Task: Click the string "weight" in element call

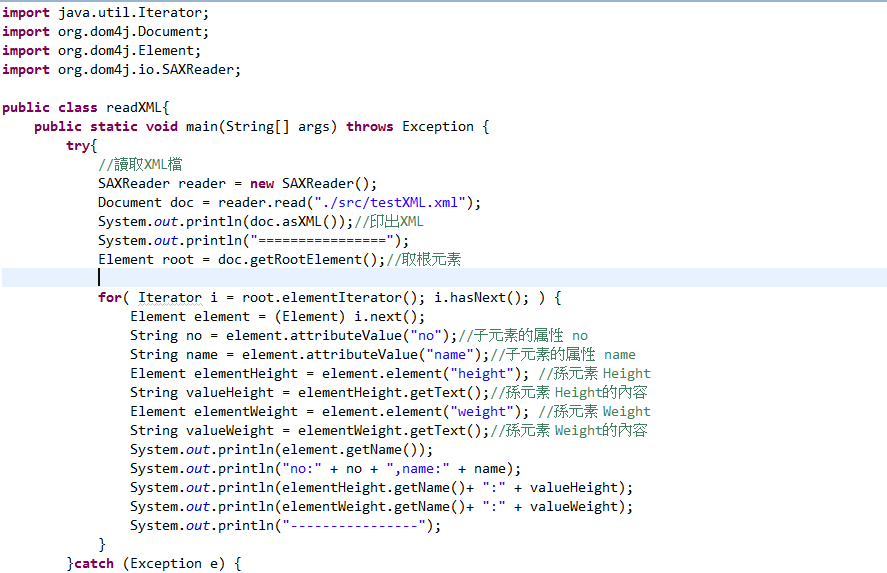Action: pos(482,412)
